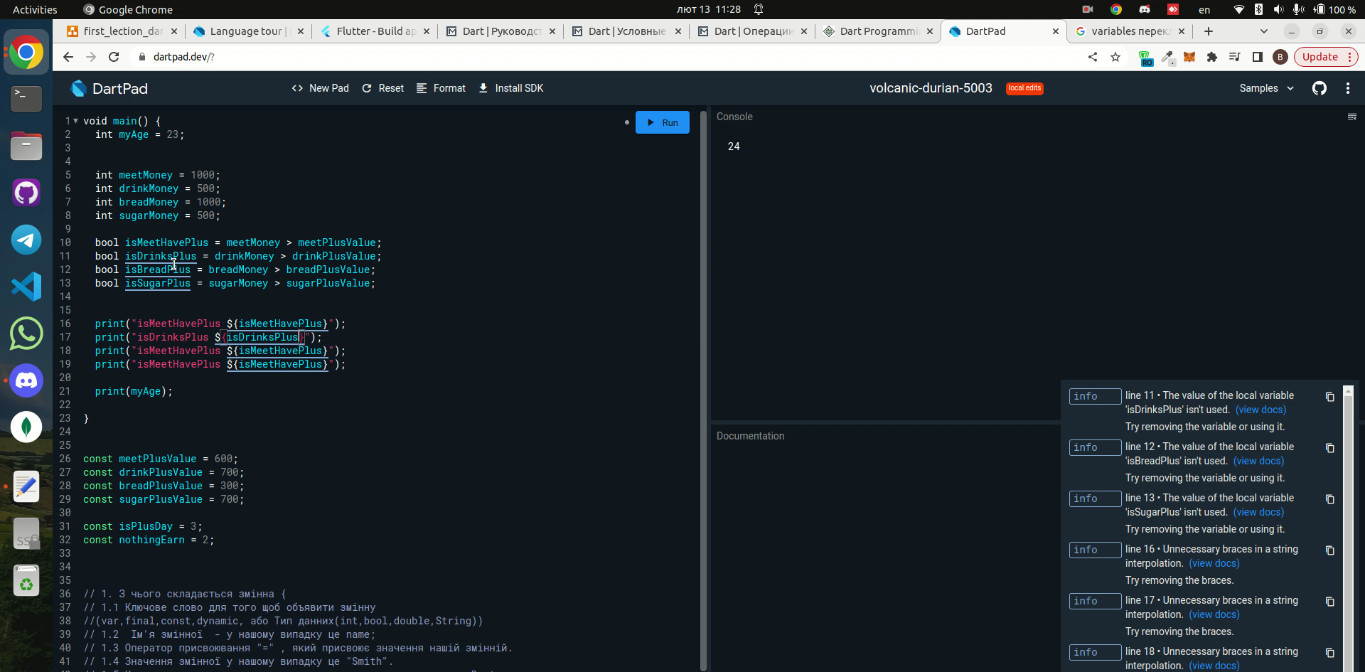Open the Chrome extensions puzzle icon
The image size is (1365, 672).
[x=1212, y=57]
